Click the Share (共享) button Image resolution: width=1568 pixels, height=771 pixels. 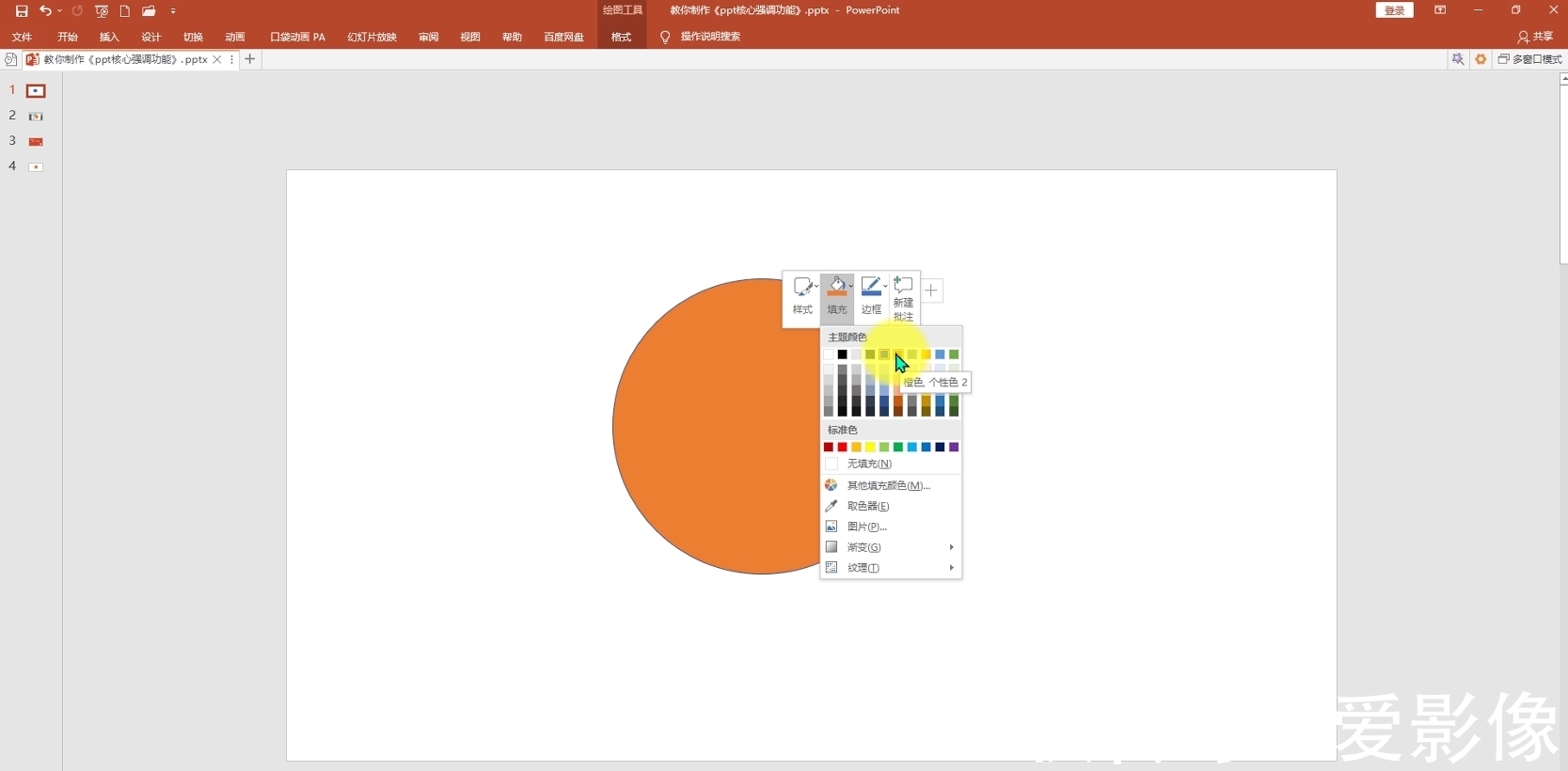pyautogui.click(x=1535, y=37)
